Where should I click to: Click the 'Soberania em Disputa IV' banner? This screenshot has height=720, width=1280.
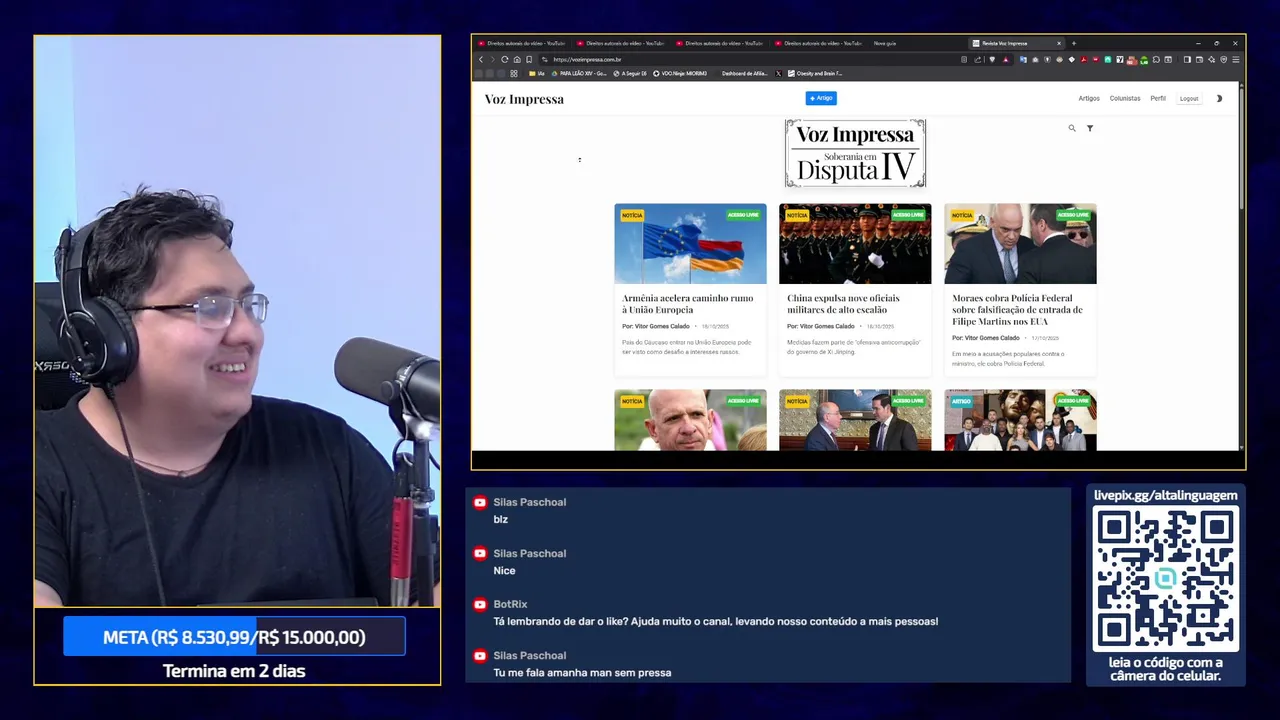tap(855, 153)
